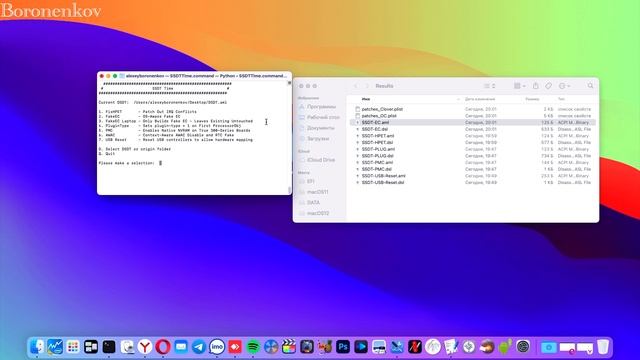Open Yandex Browser from the Dock
The height and width of the screenshot is (360, 640).
tap(145, 347)
